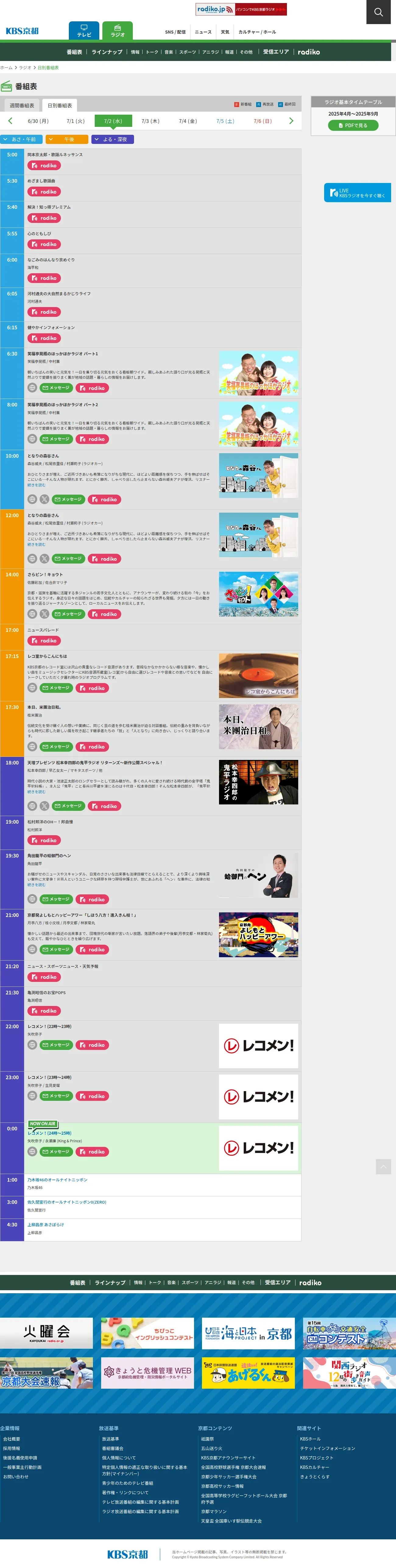This screenshot has height=1568, width=396.
Task: Select the 日別番組表 tab
Action: pyautogui.click(x=60, y=105)
